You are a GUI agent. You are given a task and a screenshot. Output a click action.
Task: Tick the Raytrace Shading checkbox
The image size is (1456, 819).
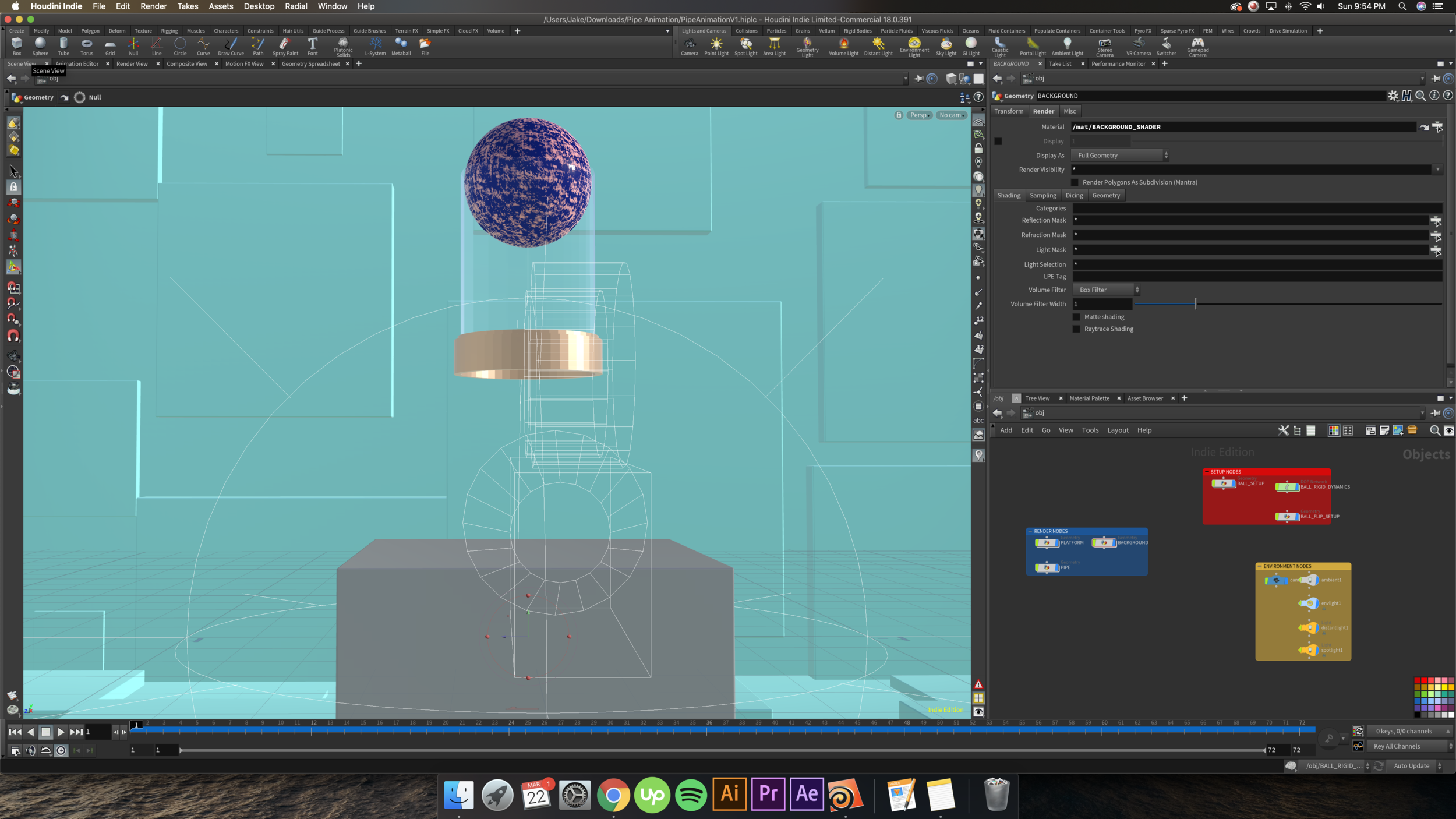tap(1076, 329)
